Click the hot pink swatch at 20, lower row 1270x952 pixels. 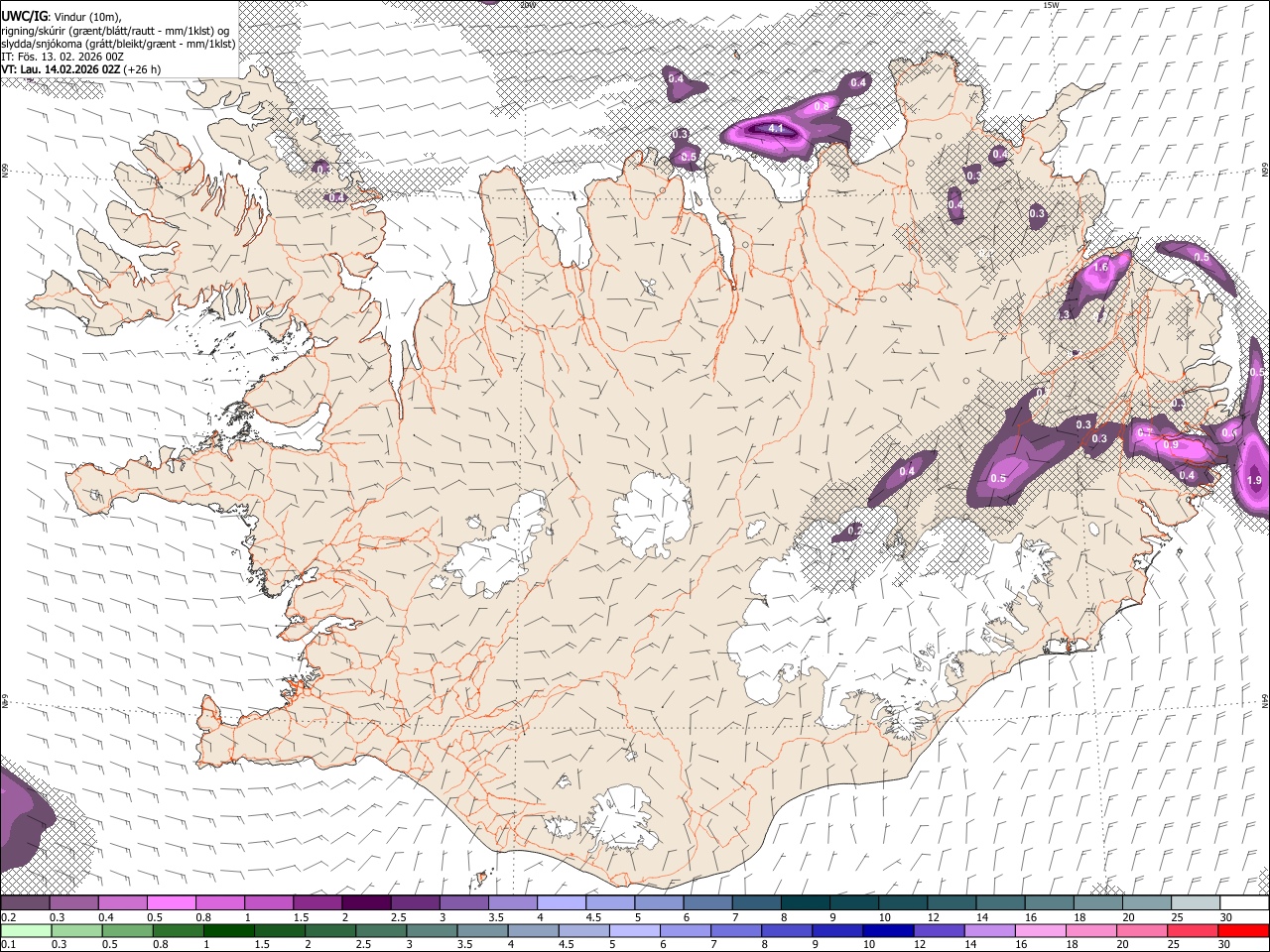(x=1141, y=931)
